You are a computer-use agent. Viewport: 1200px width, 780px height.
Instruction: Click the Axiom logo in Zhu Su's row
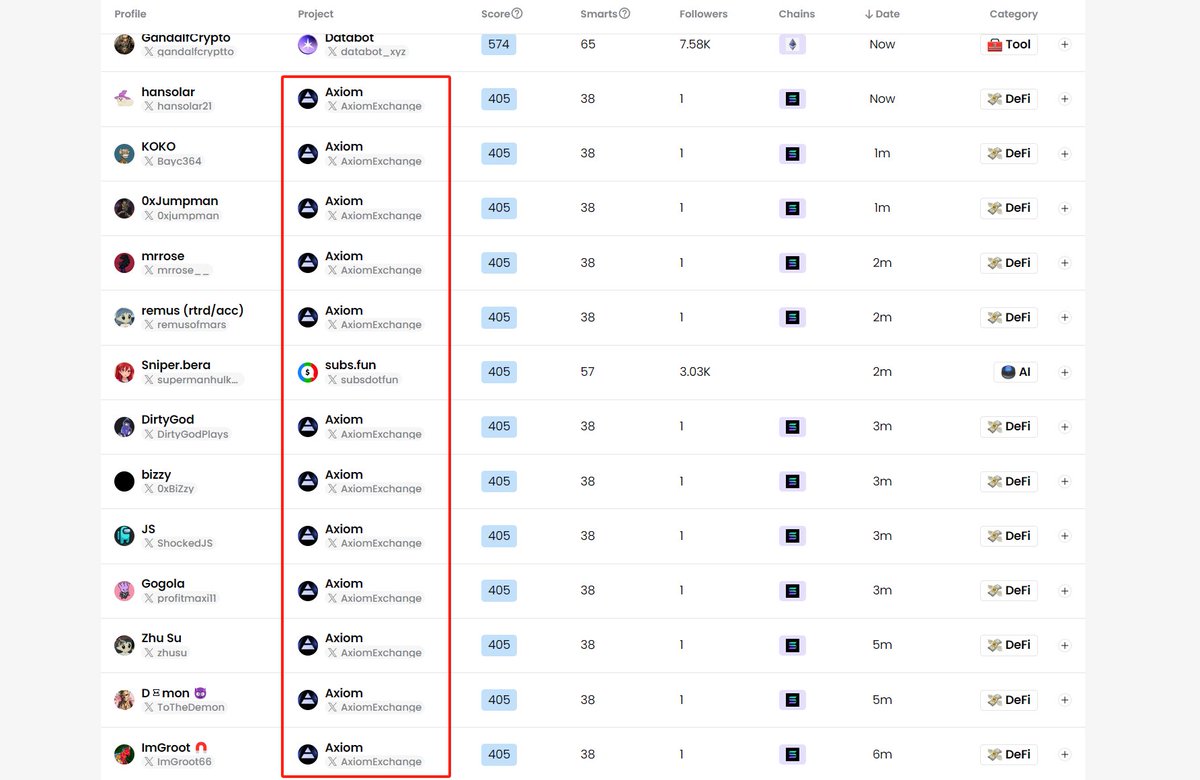tap(308, 645)
